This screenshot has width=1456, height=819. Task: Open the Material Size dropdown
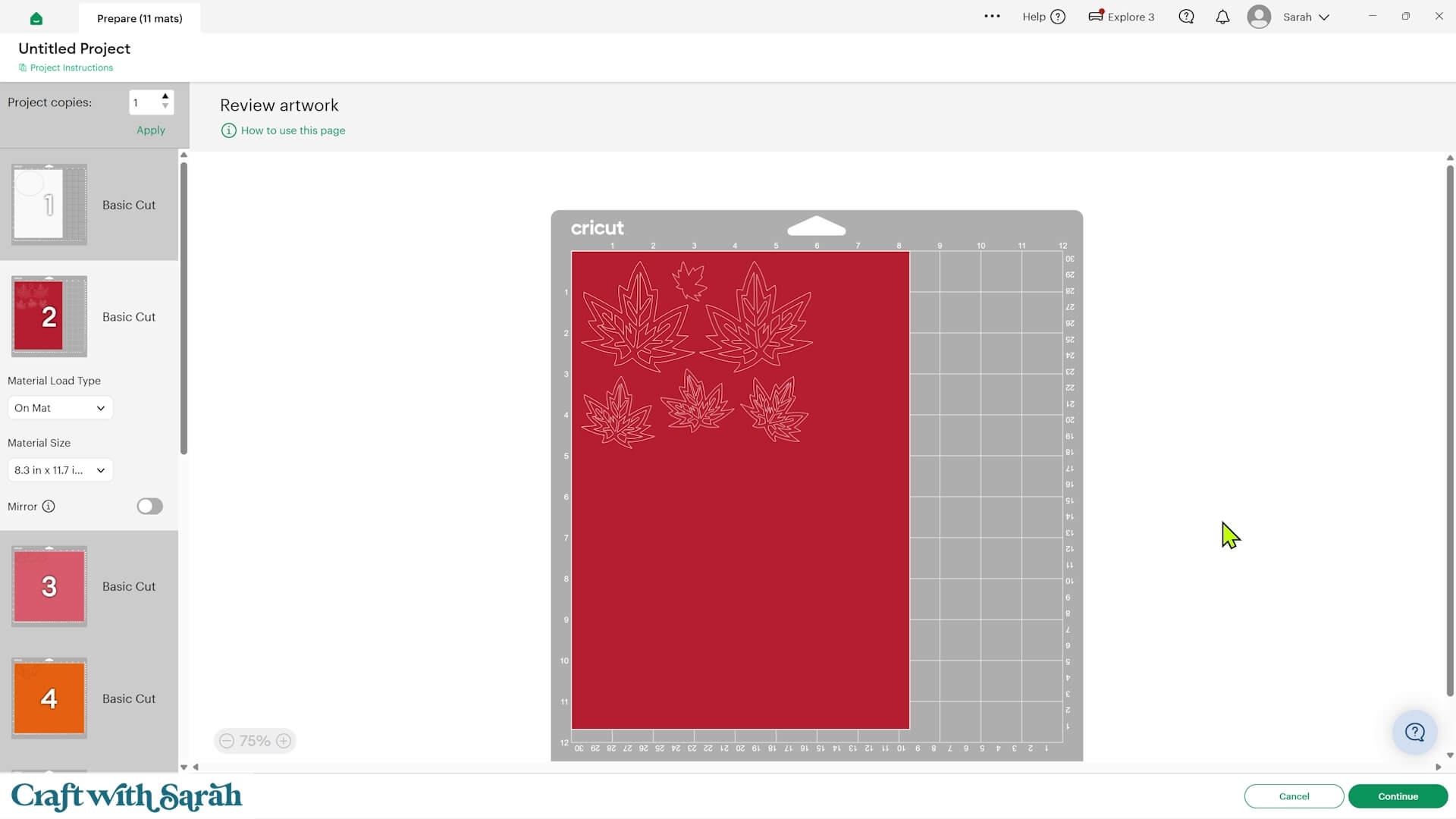coord(60,470)
